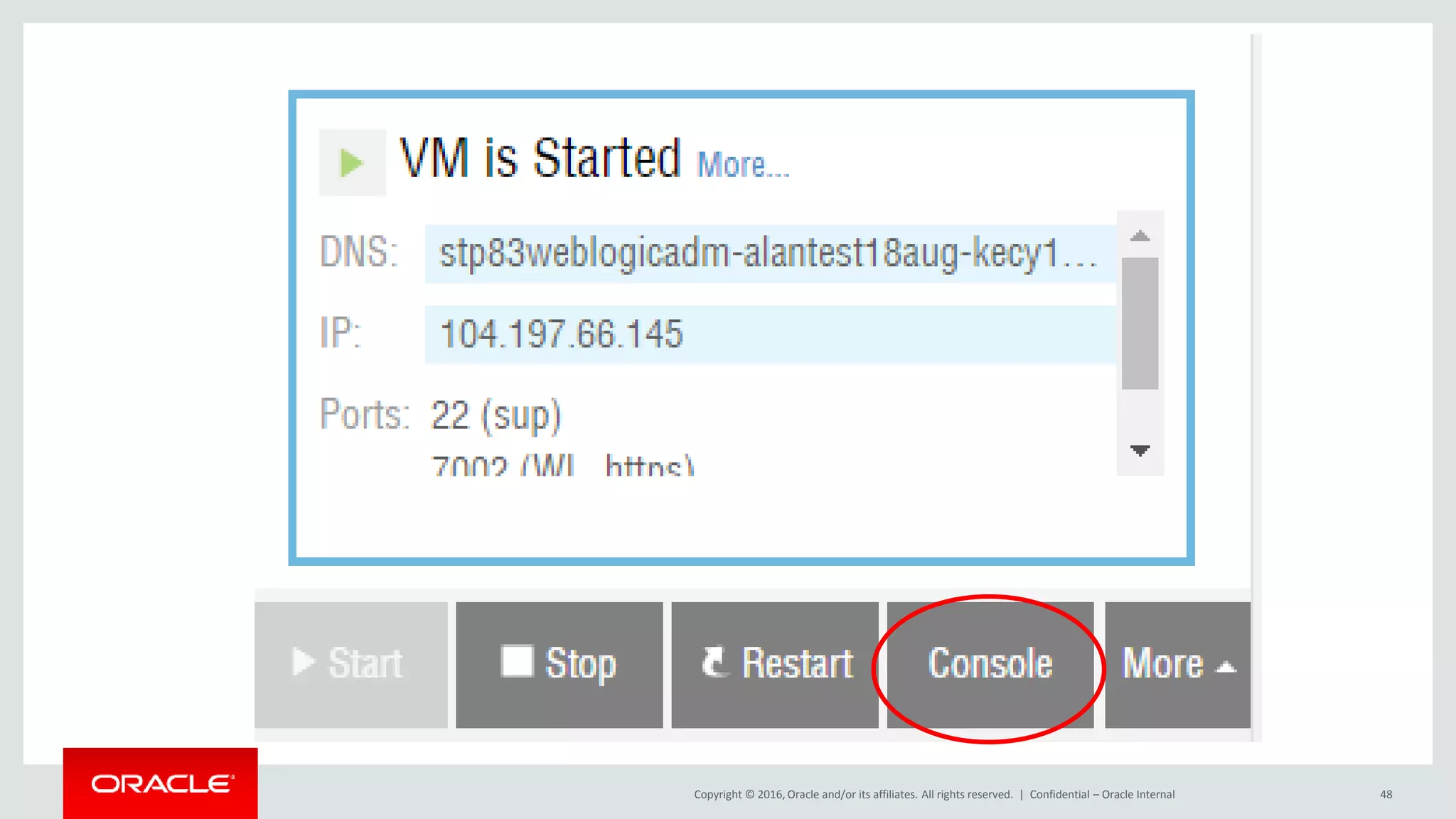The image size is (1456, 819).
Task: Click the partially visible 7002 port entry
Action: [x=562, y=465]
